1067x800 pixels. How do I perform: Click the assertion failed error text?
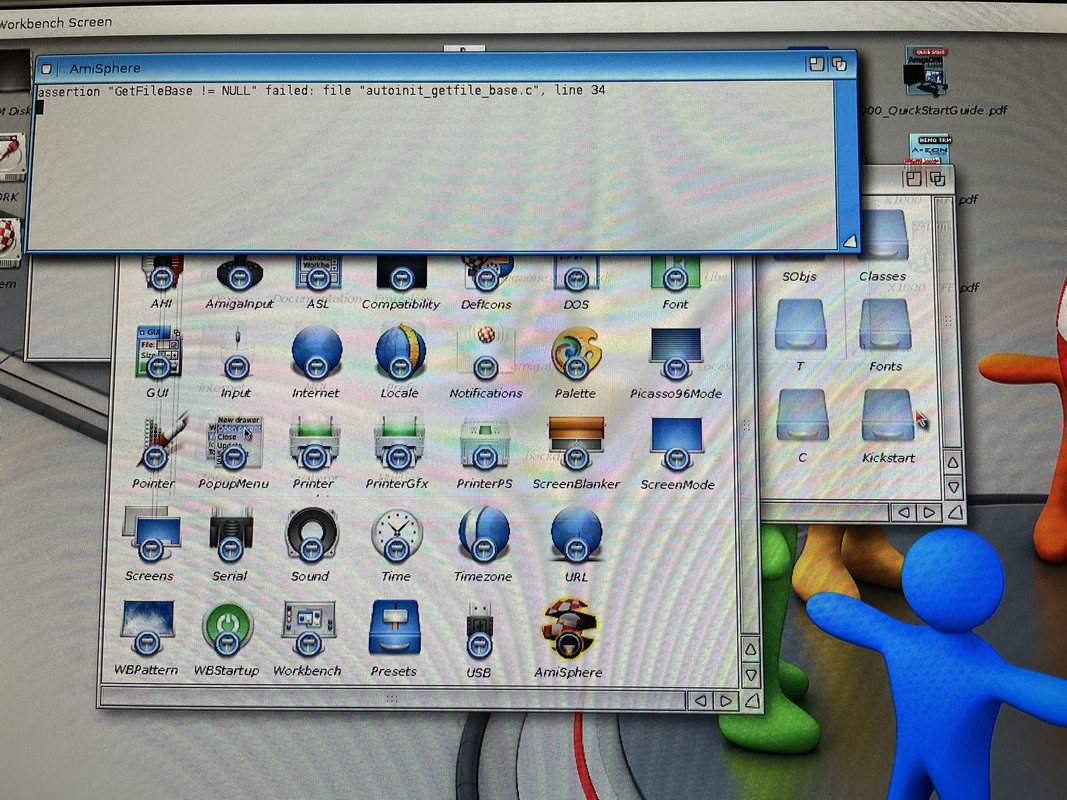pos(321,90)
